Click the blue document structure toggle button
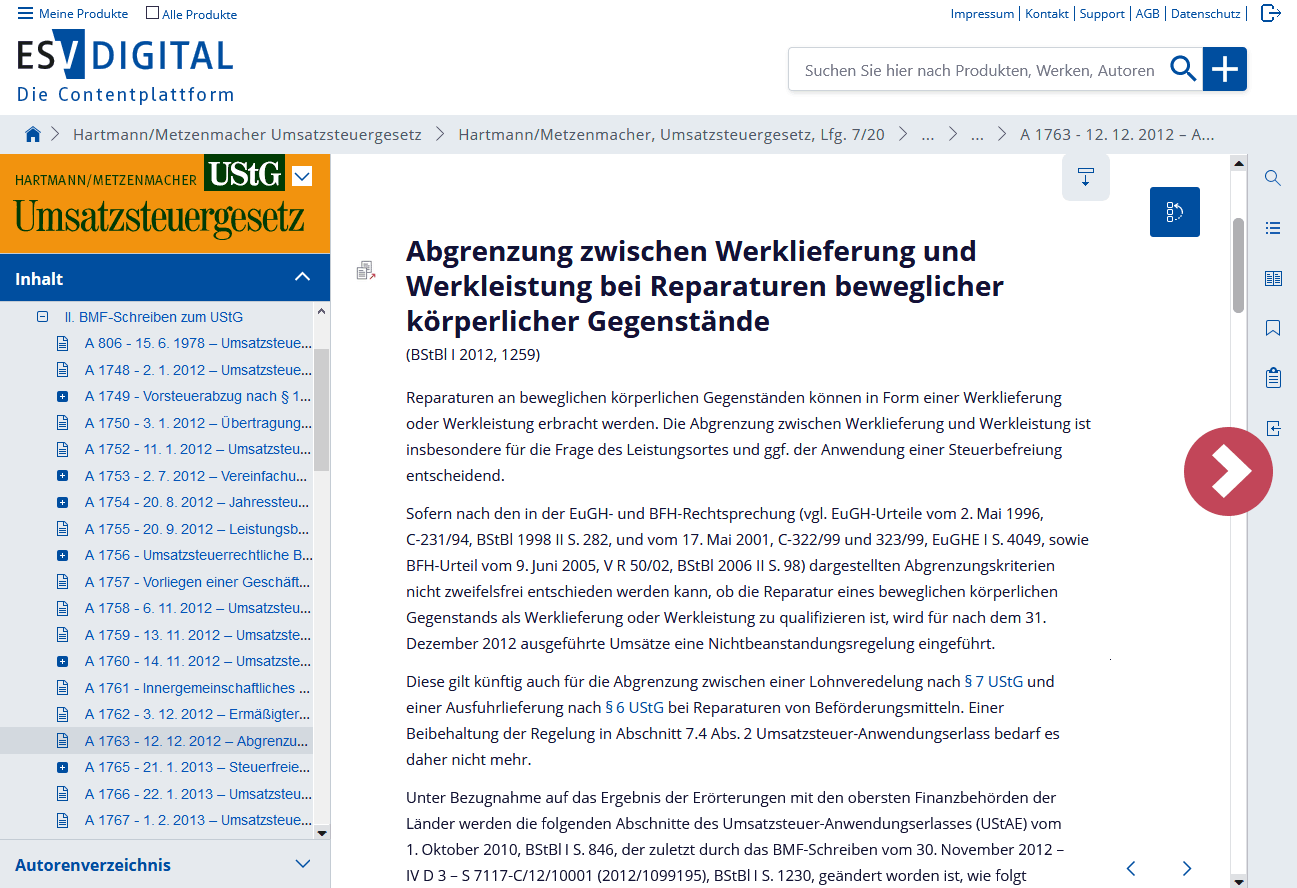1297x888 pixels. coord(1175,212)
